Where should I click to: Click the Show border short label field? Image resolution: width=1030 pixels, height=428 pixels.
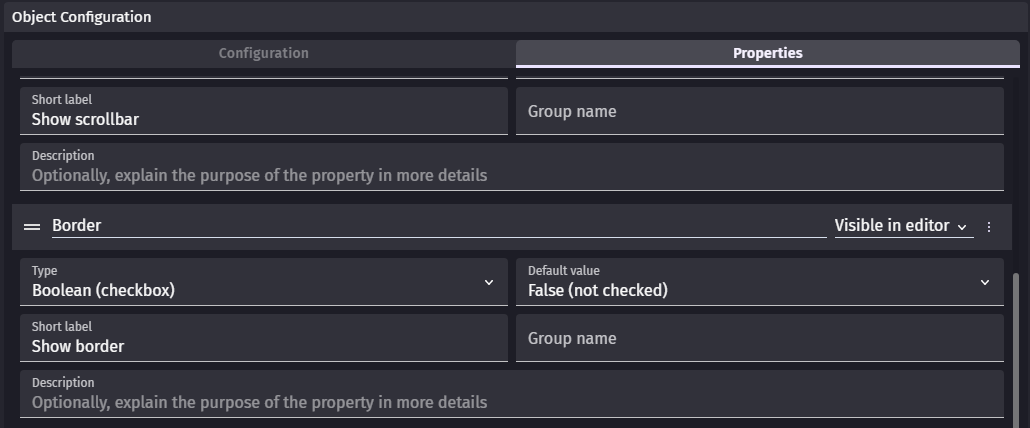tap(263, 338)
